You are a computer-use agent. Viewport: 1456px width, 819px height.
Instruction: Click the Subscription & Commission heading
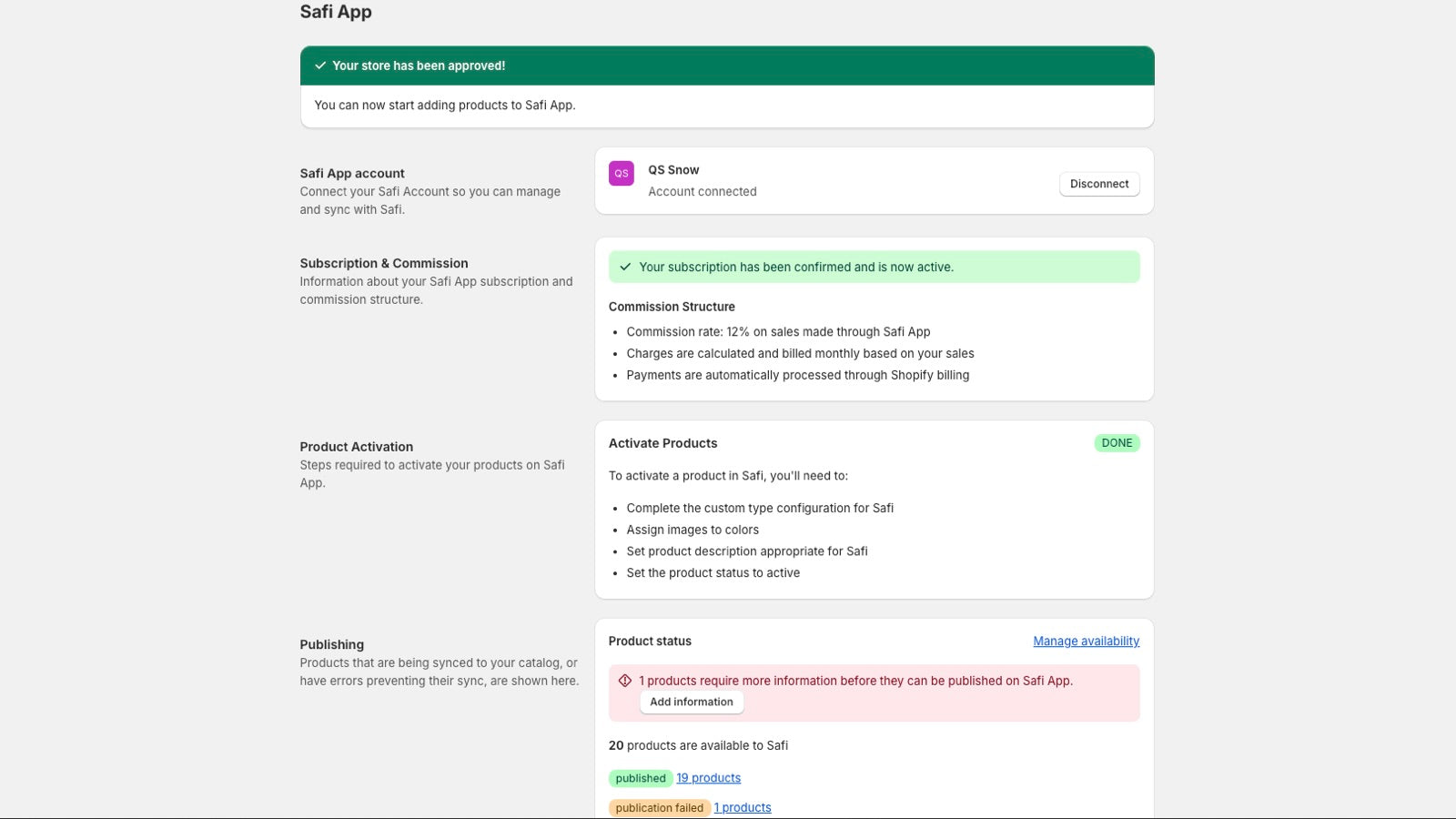(x=384, y=263)
